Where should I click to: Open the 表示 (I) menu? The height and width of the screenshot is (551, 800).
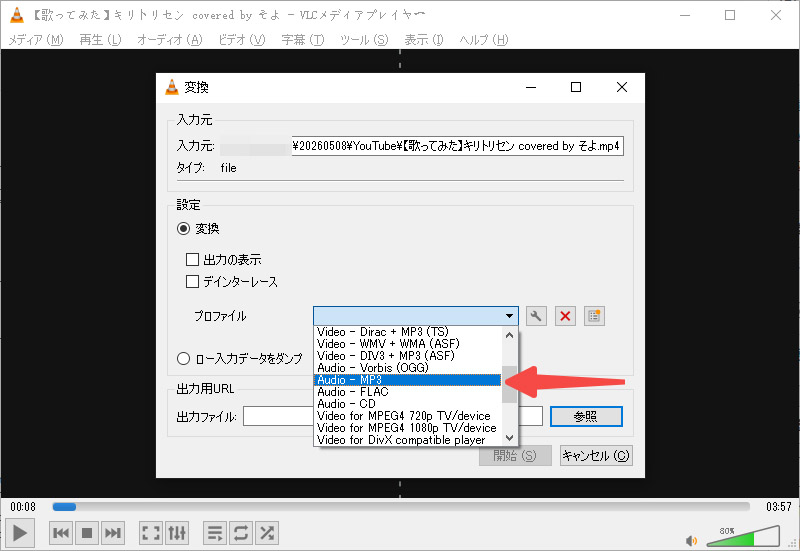coord(423,40)
